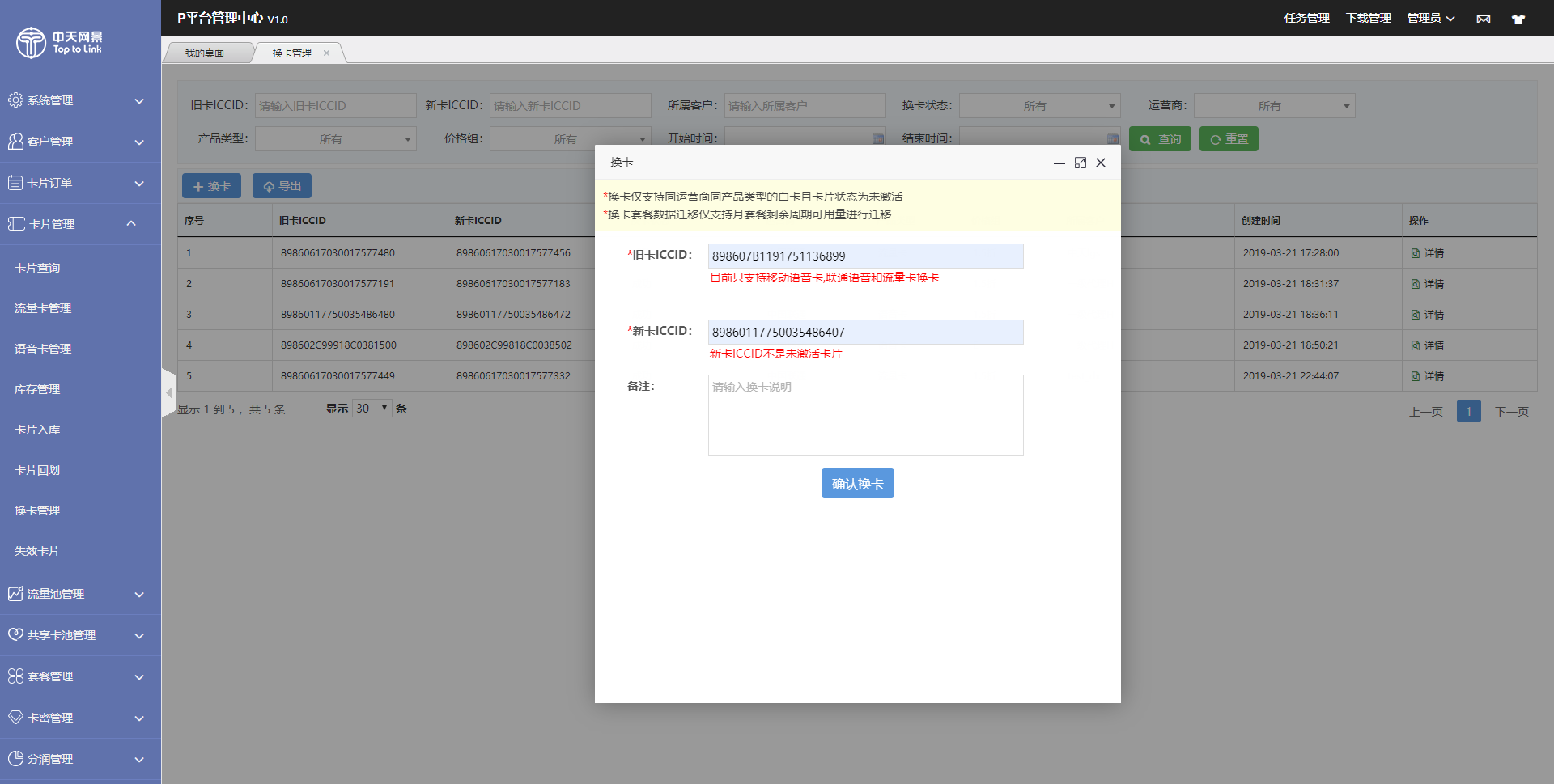Click the 共享卡池管理 heart icon in sidebar
The image size is (1554, 784).
[x=15, y=635]
